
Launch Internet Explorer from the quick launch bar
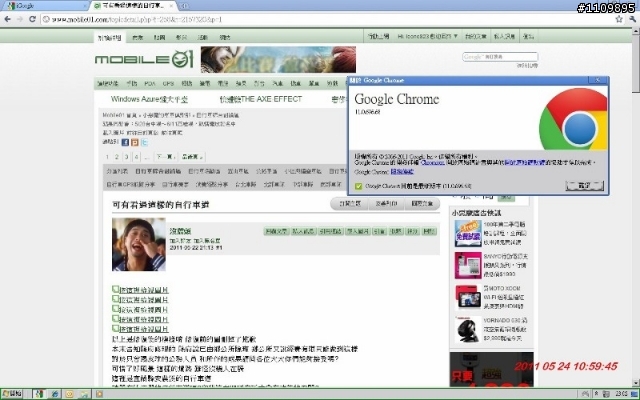pos(55,394)
